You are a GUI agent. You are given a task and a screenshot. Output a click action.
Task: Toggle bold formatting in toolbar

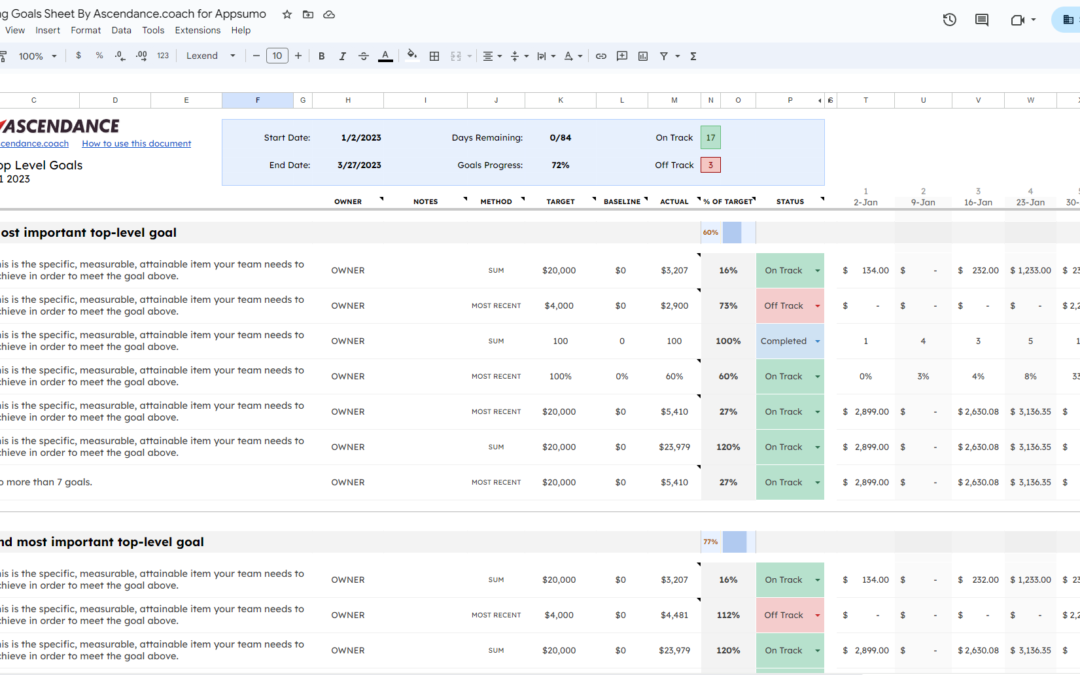coord(321,56)
